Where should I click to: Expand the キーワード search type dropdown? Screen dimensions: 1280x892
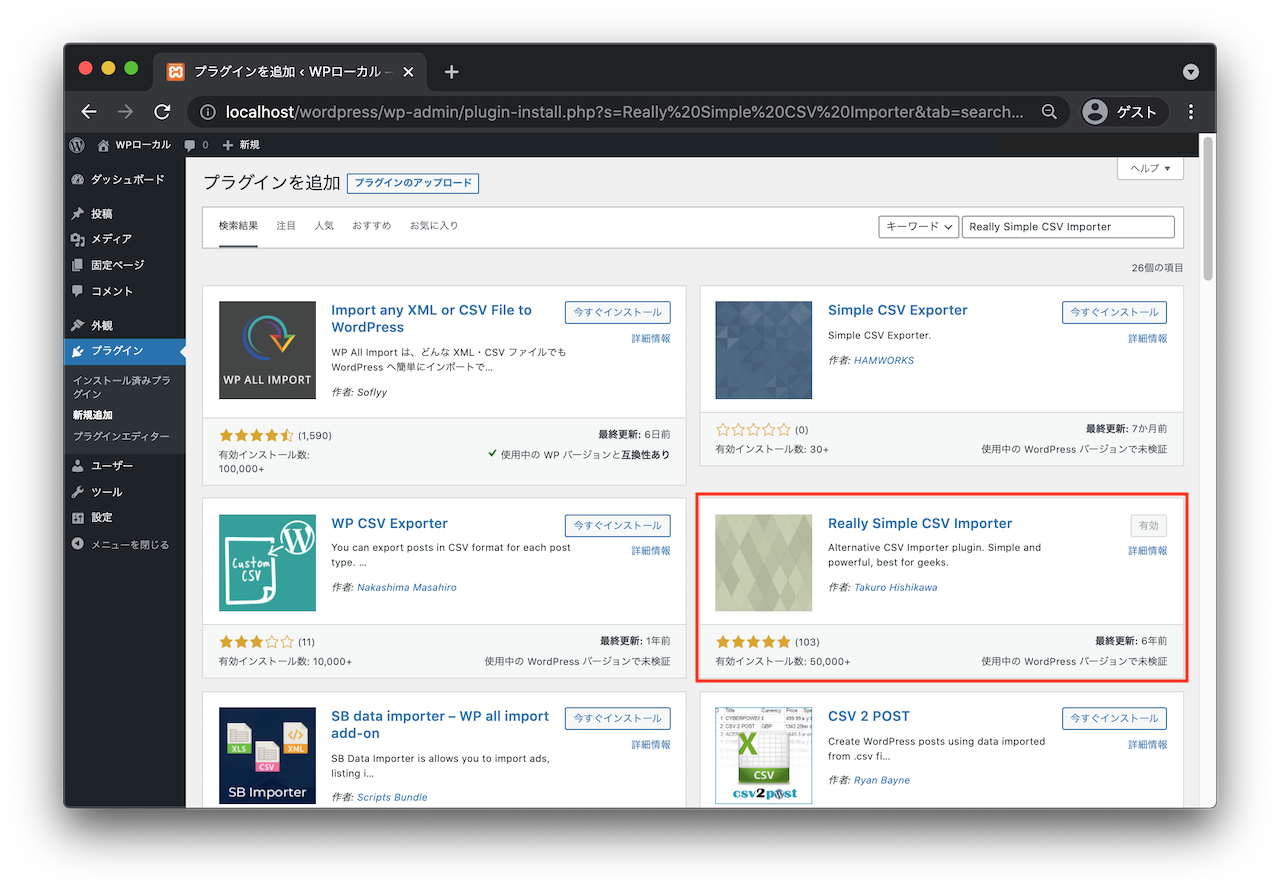pos(918,227)
